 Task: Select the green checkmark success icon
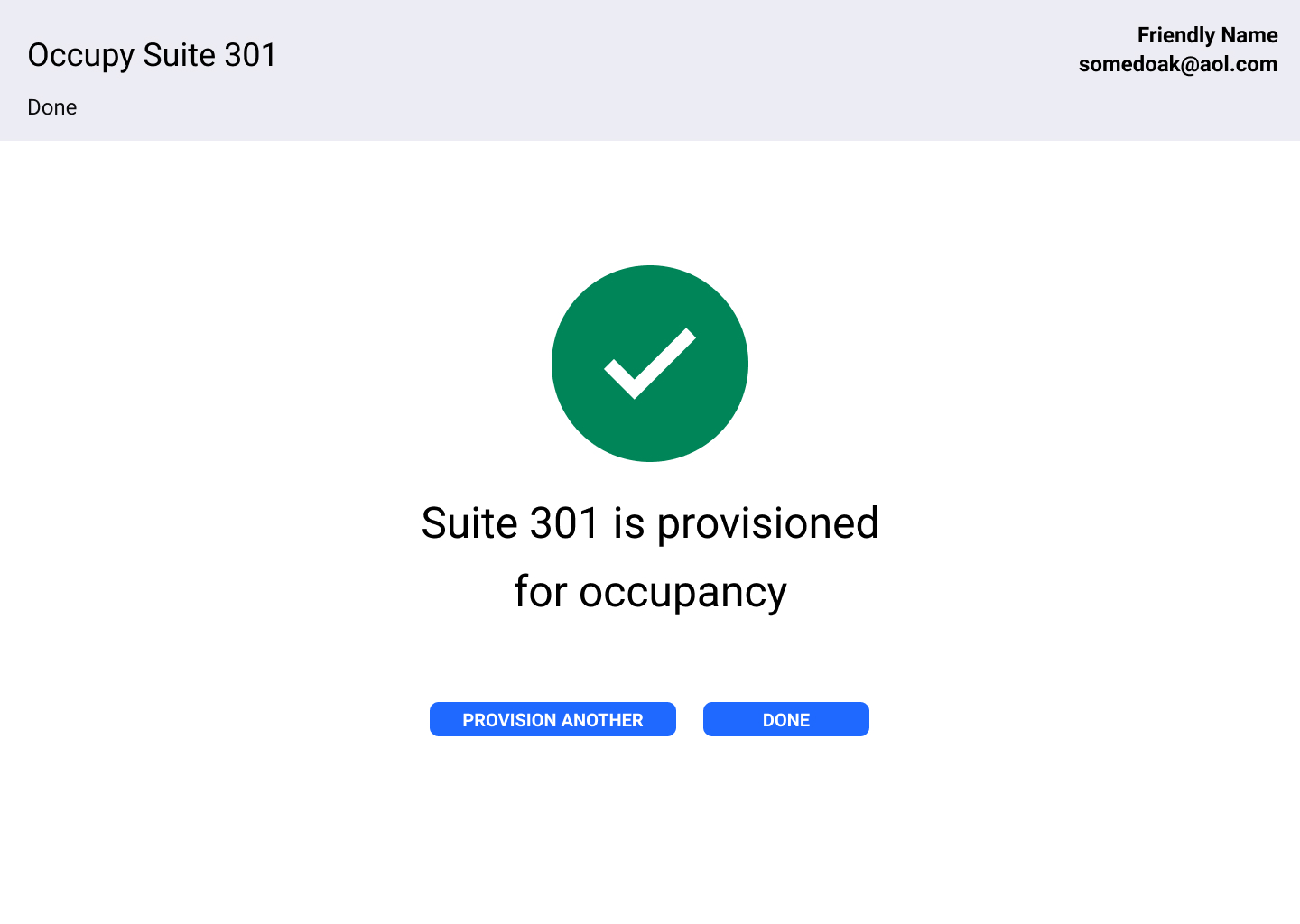[650, 364]
